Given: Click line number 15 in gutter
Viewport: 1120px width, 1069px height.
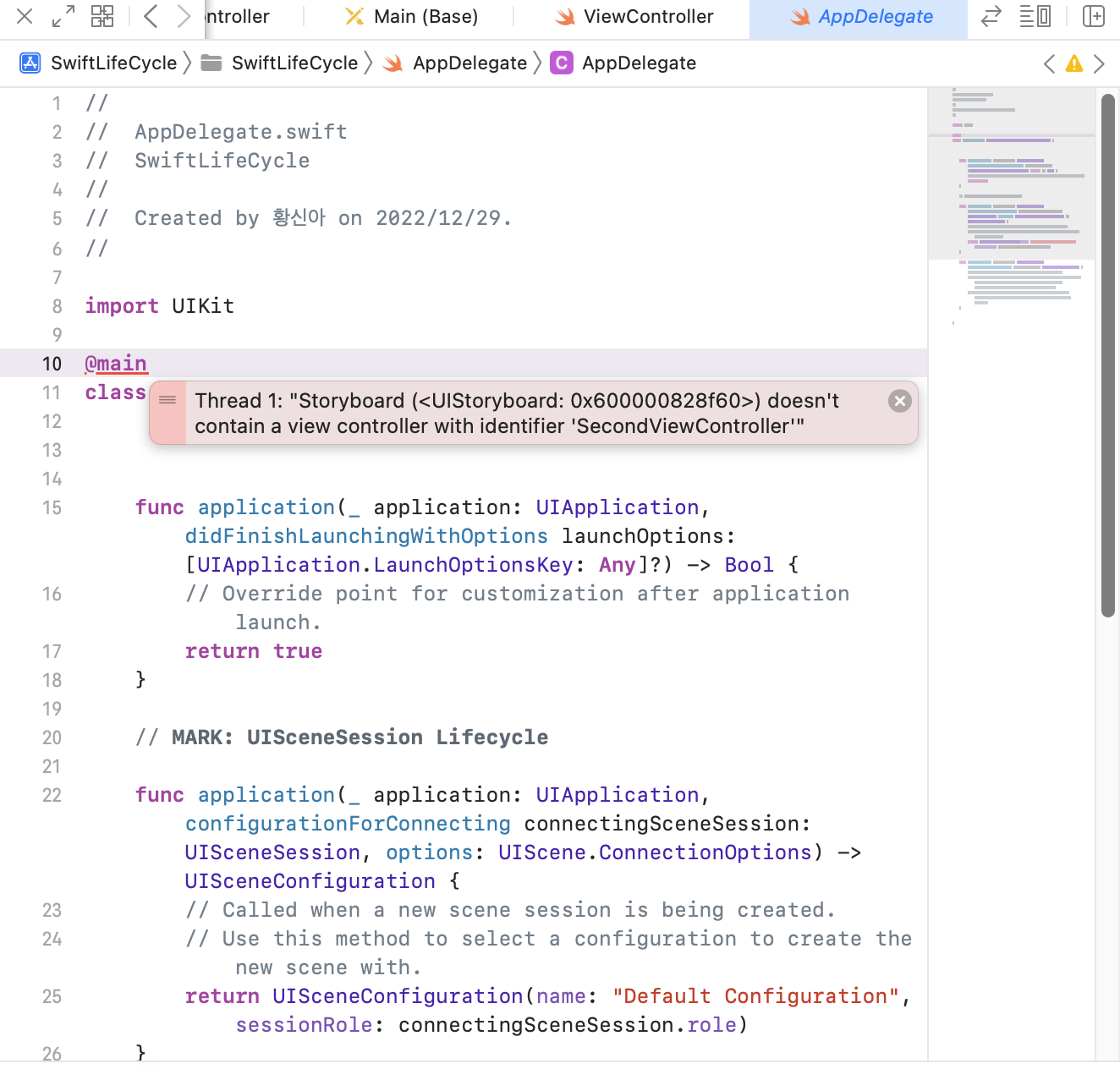Looking at the screenshot, I should coord(52,507).
